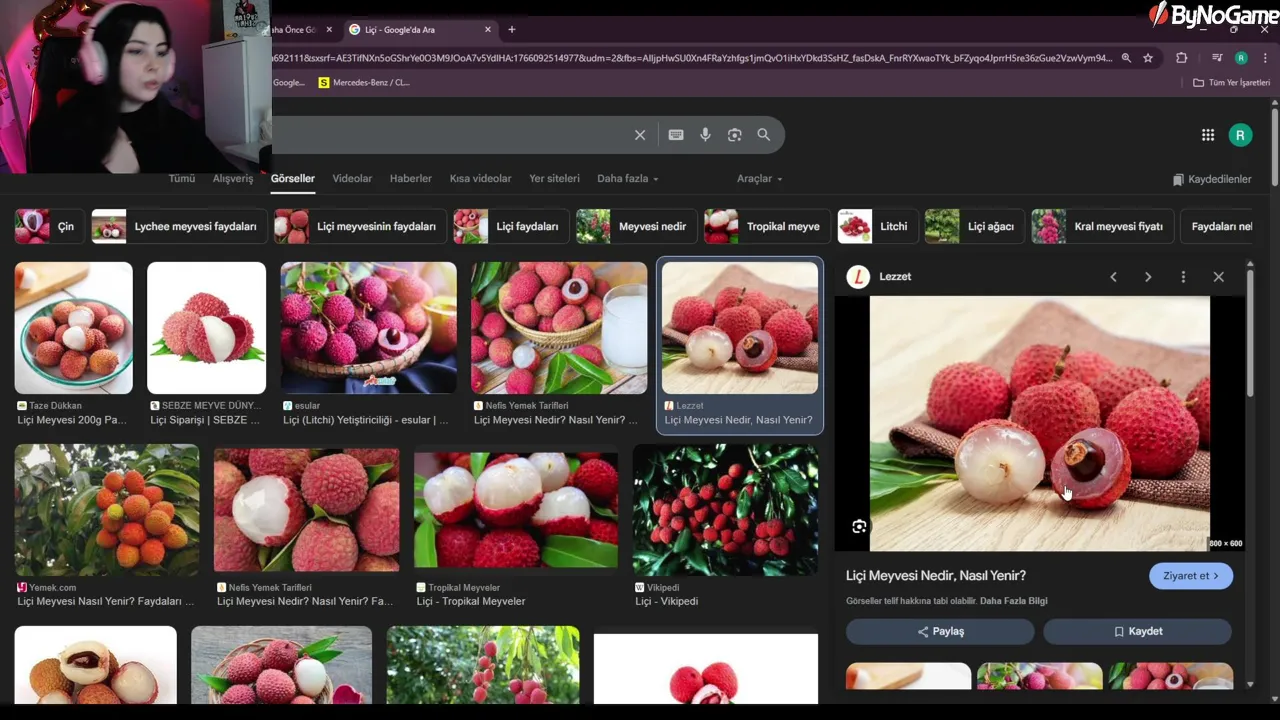Image resolution: width=1280 pixels, height=720 pixels.
Task: Open the on-screen keyboard icon in search bar
Action: (x=676, y=135)
